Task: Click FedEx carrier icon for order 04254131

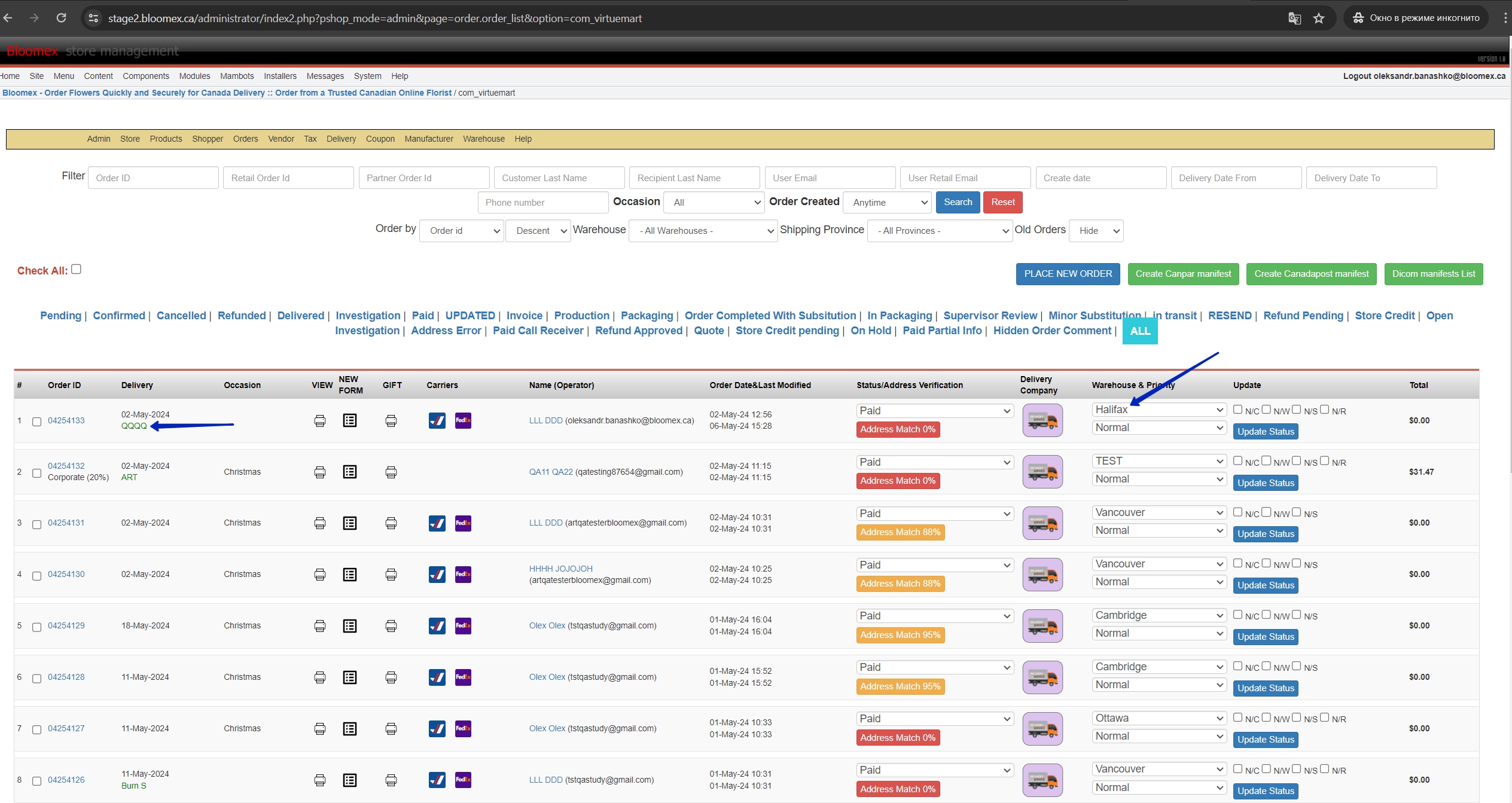Action: coord(463,523)
